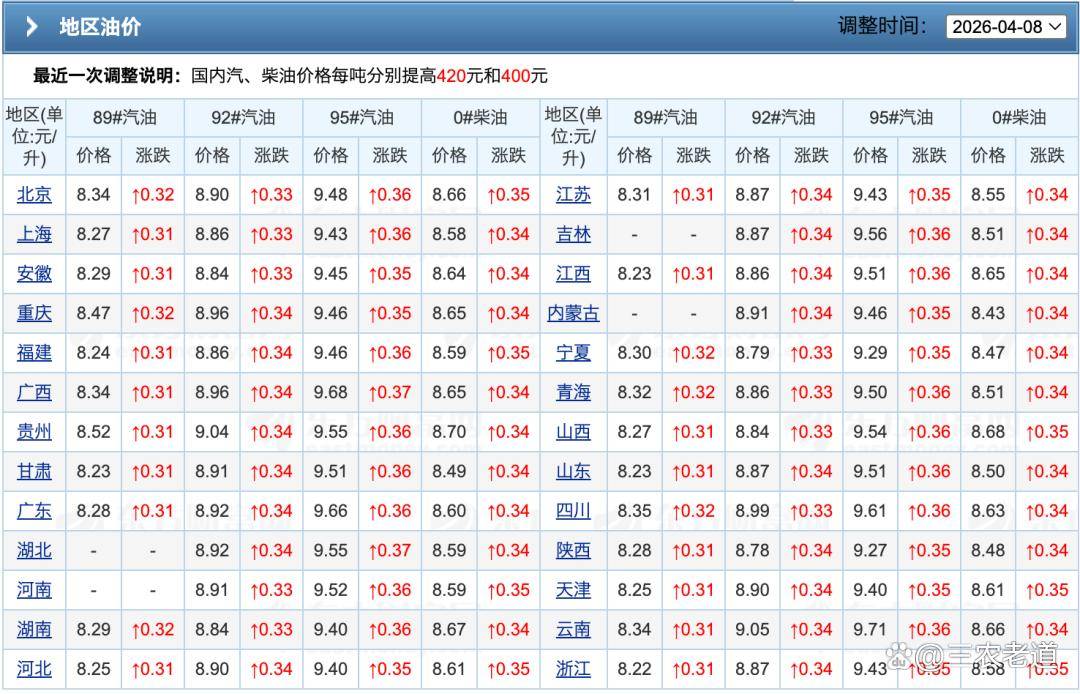Image resolution: width=1080 pixels, height=694 pixels.
Task: Click 福建 89# price 8.24
Action: click(x=94, y=353)
